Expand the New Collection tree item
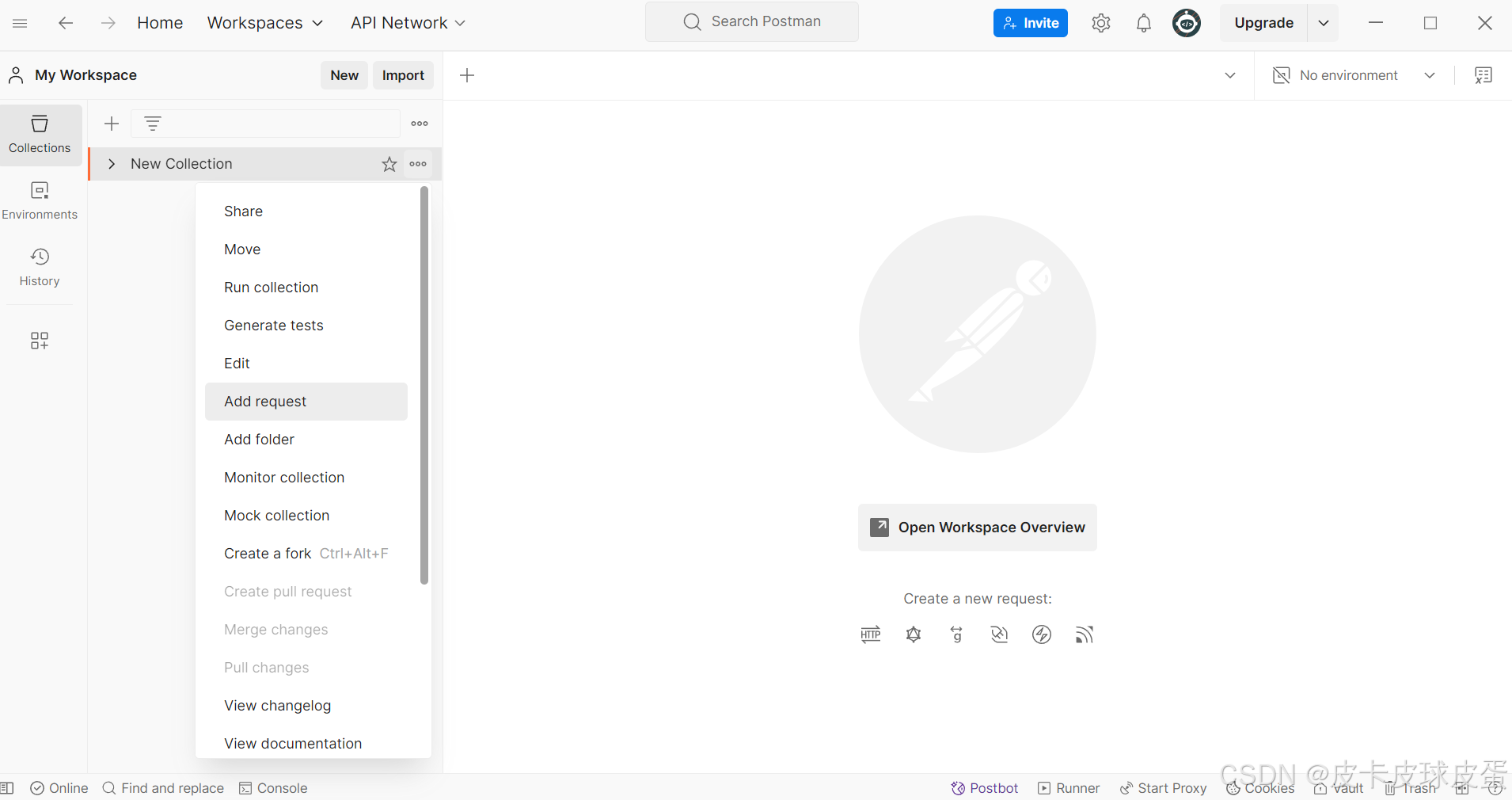 [x=112, y=164]
